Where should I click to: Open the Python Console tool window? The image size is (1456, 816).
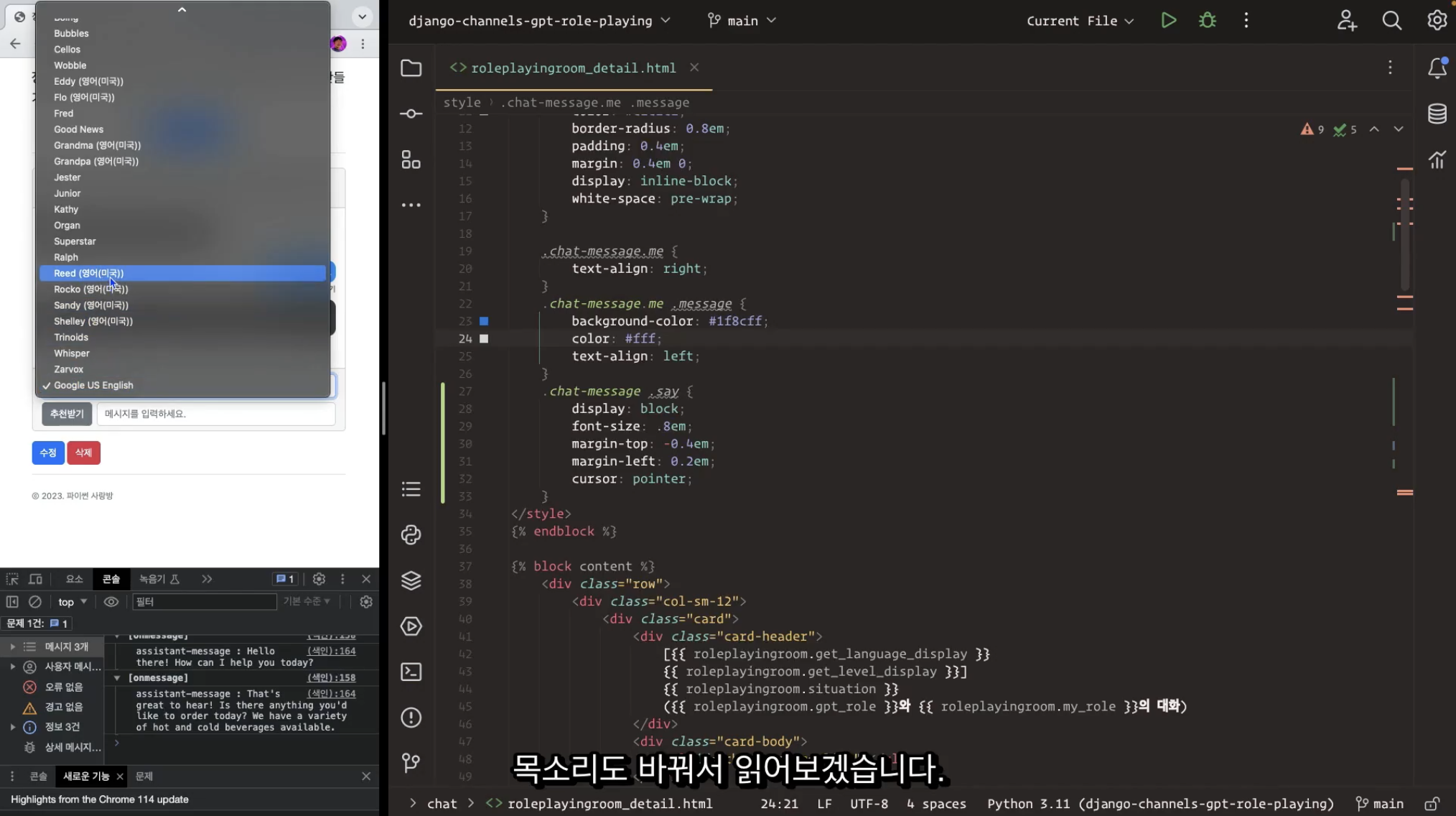(411, 534)
